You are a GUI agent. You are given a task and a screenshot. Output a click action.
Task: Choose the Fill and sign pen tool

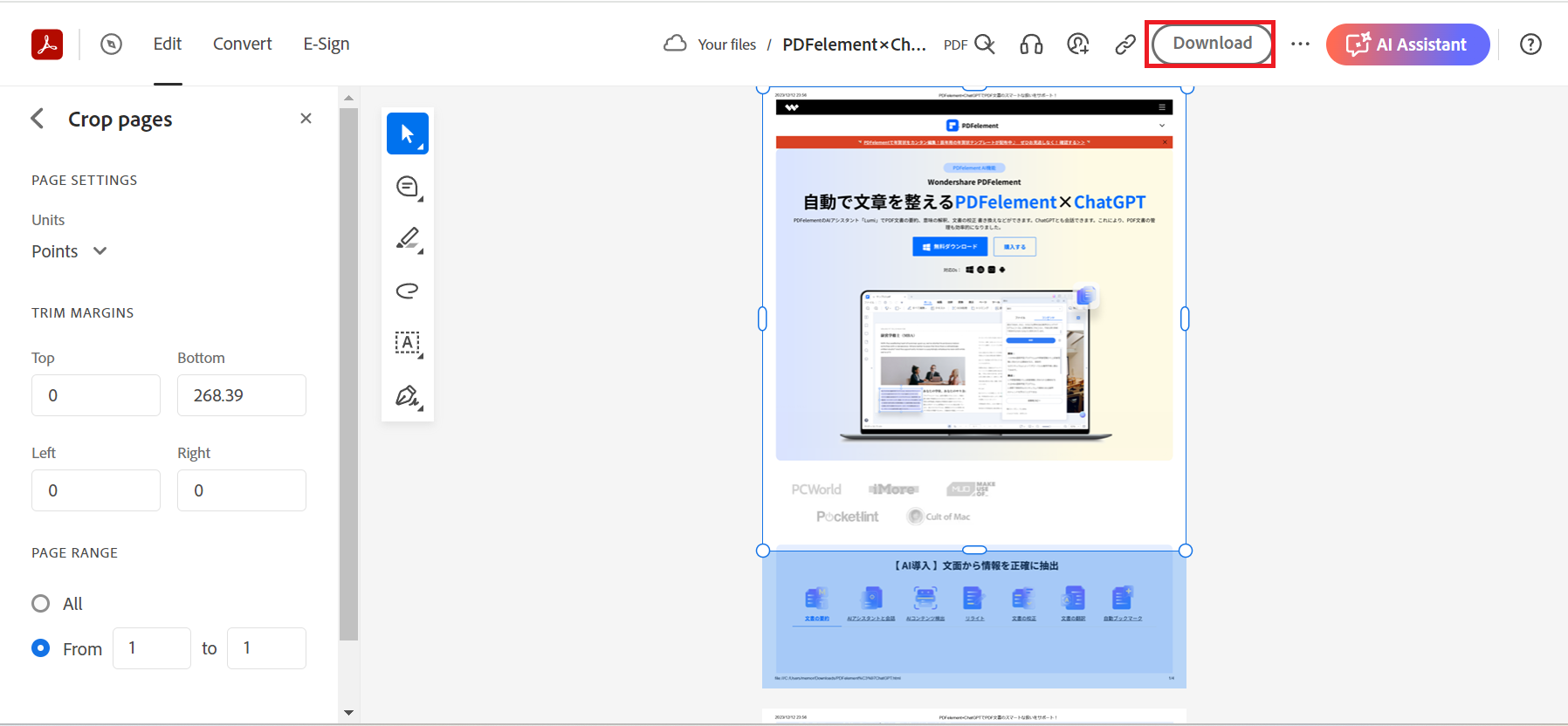[x=408, y=395]
